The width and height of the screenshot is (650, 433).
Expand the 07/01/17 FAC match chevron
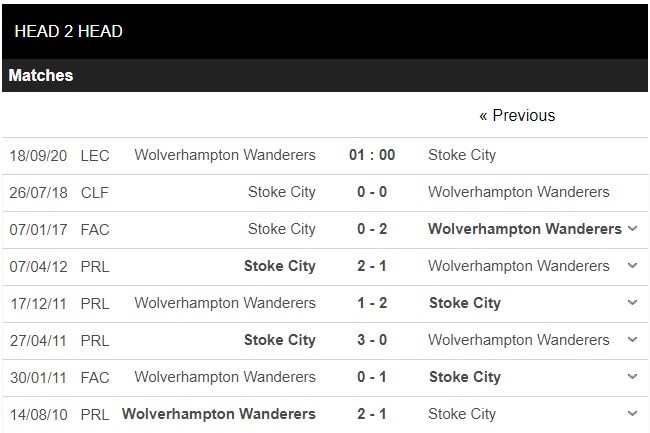click(632, 229)
